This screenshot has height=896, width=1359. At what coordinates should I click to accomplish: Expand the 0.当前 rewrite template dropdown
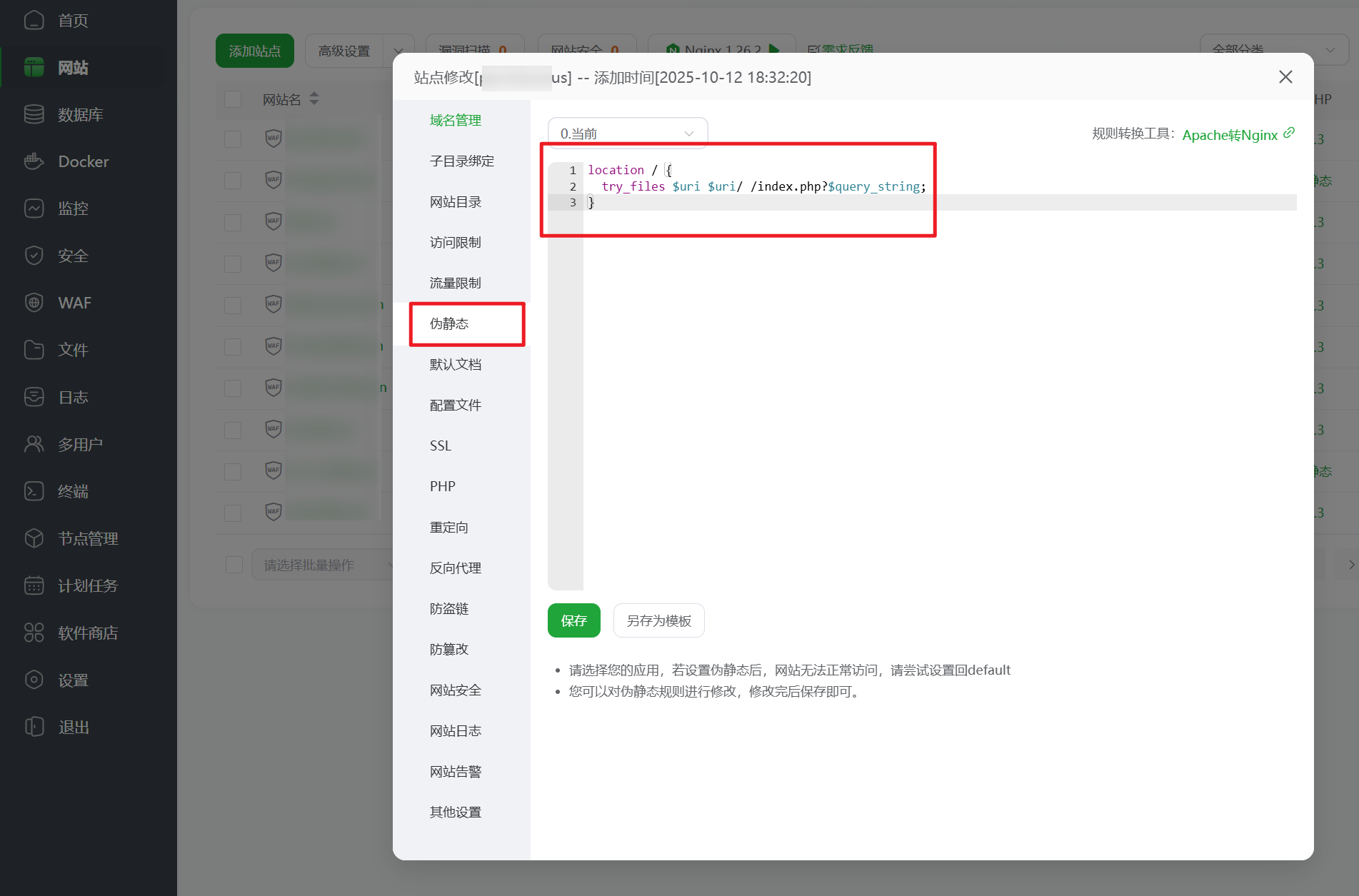627,134
